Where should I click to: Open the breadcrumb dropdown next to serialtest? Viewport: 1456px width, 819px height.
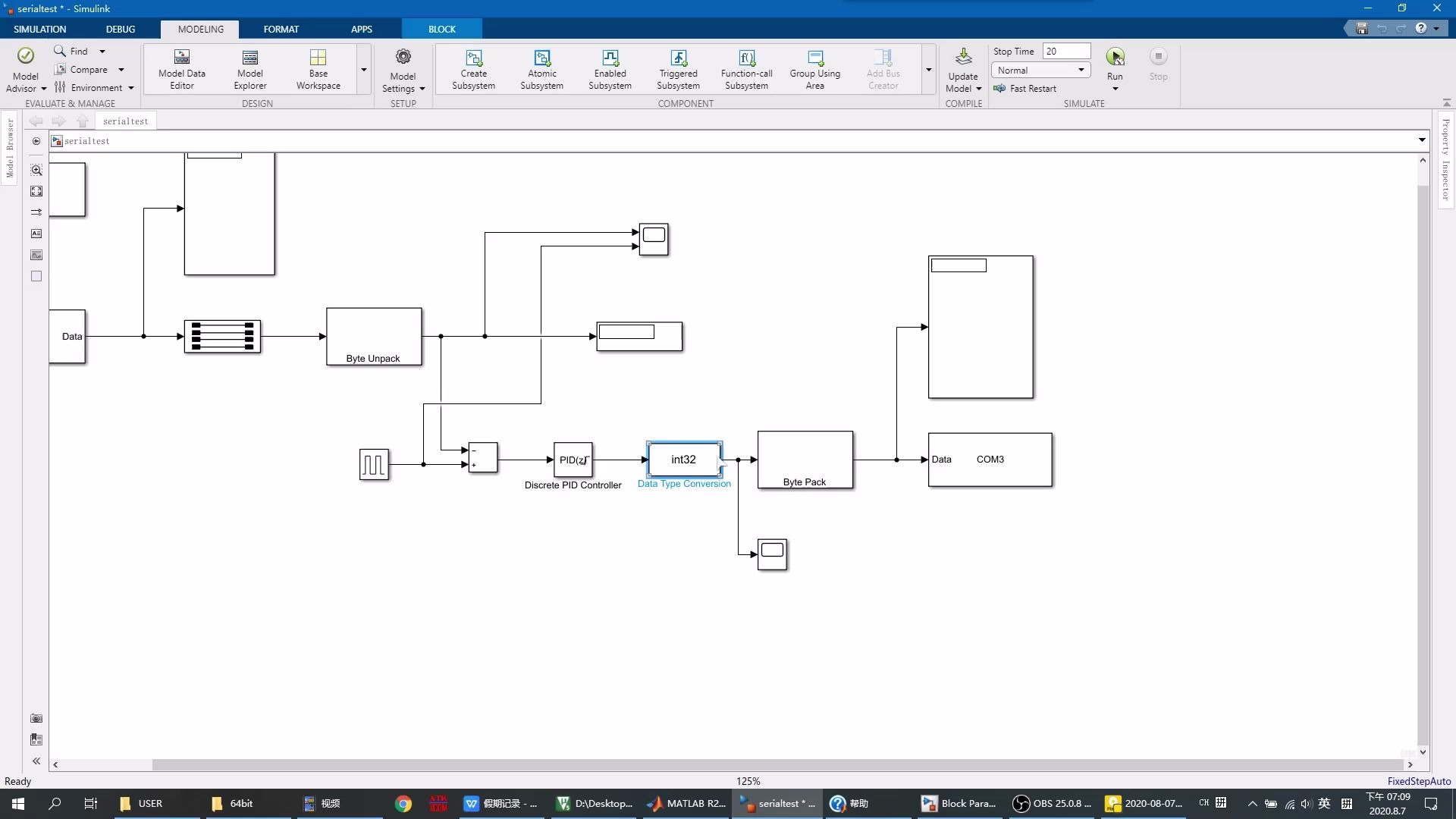(1422, 140)
